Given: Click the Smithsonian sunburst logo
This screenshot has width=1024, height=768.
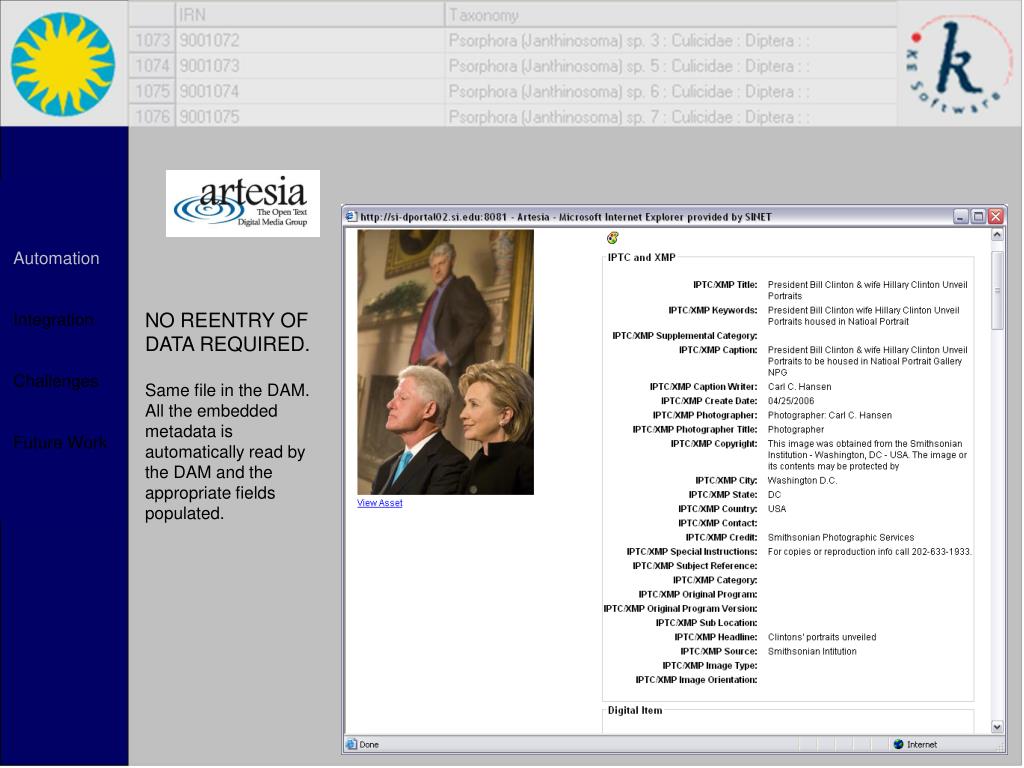Looking at the screenshot, I should (x=63, y=64).
